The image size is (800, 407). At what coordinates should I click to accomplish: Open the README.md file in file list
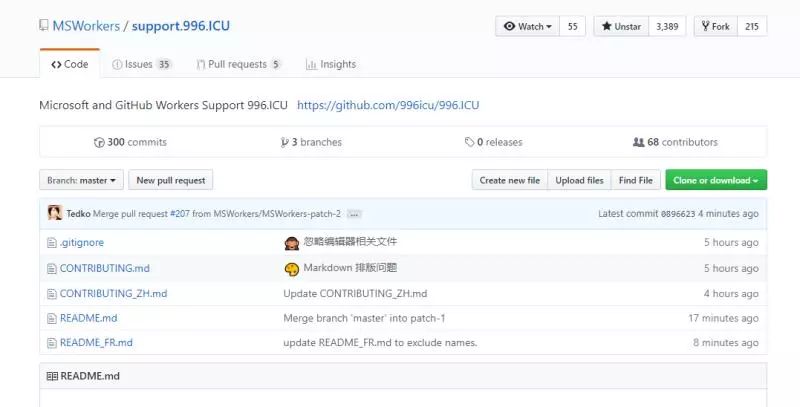coord(88,318)
